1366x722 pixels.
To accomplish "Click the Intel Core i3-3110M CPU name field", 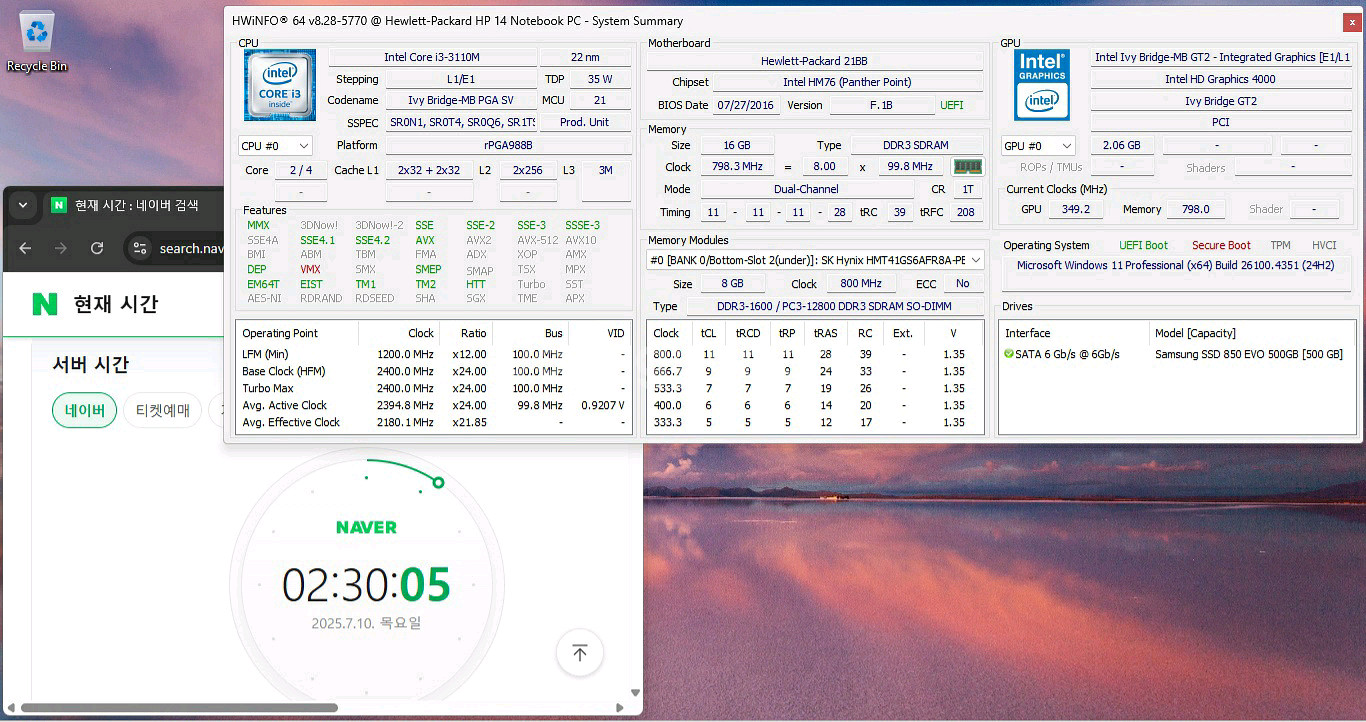I will tap(432, 58).
